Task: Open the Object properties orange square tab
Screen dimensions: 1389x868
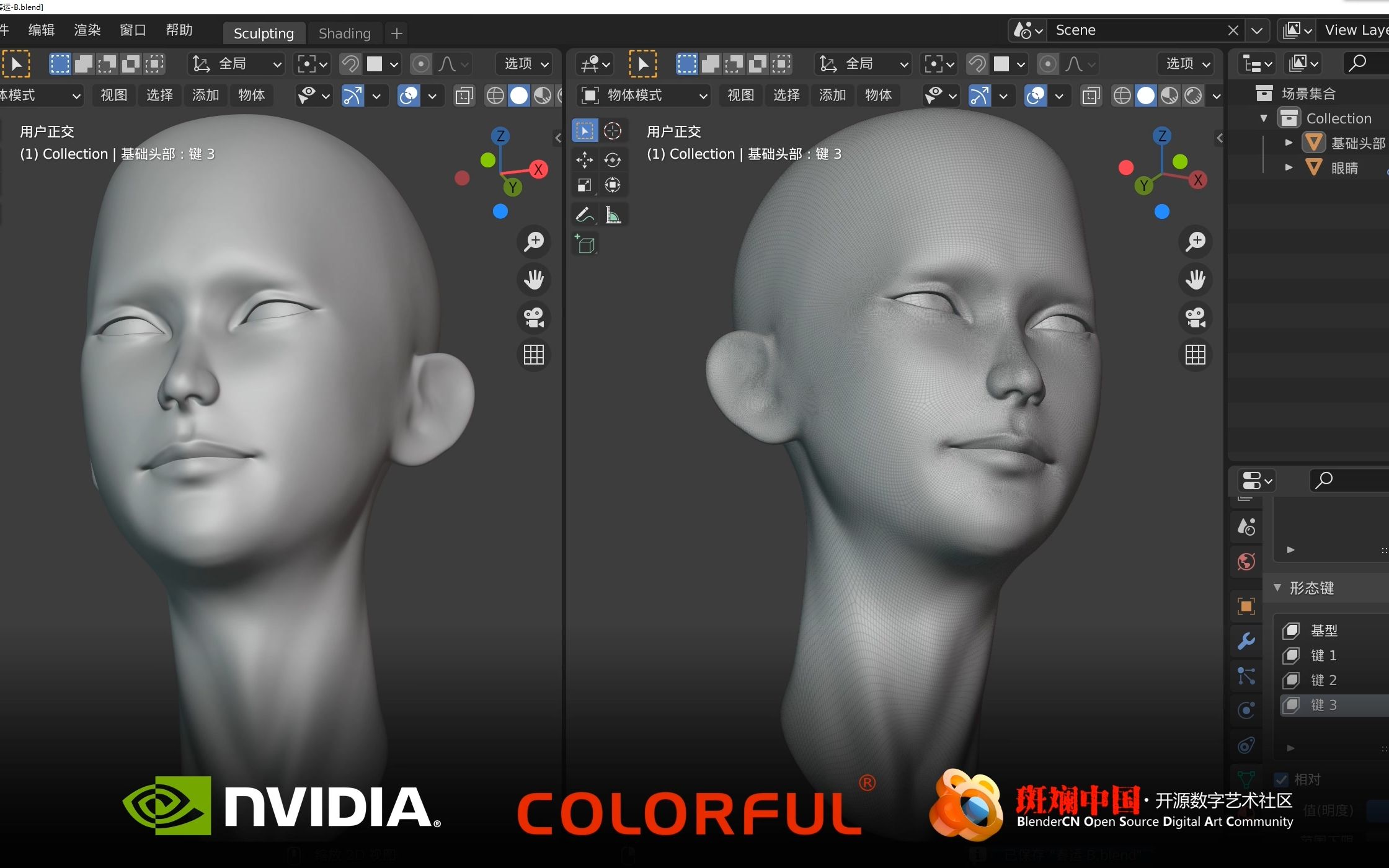Action: 1246,606
